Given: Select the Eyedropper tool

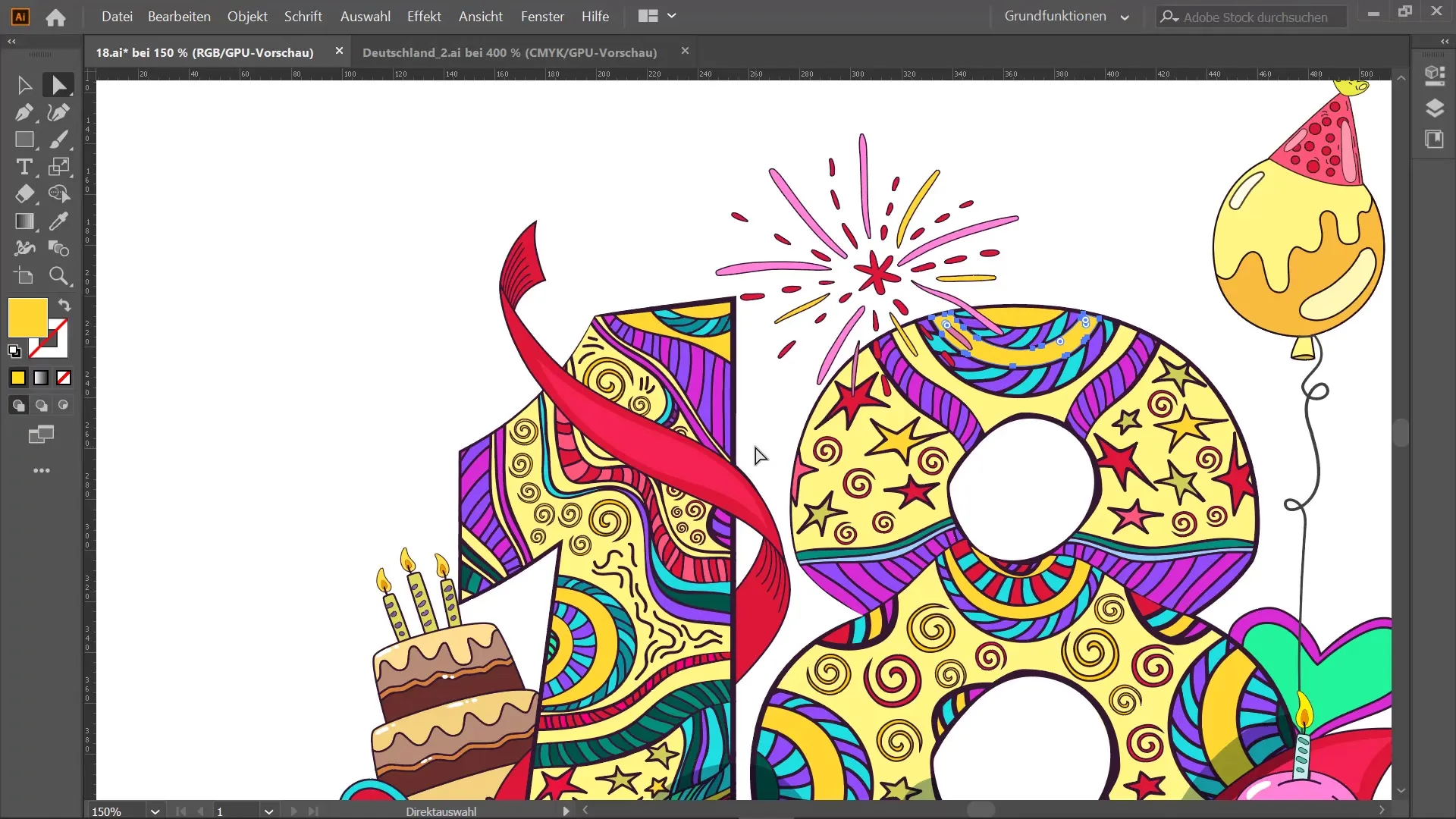Looking at the screenshot, I should click(58, 221).
